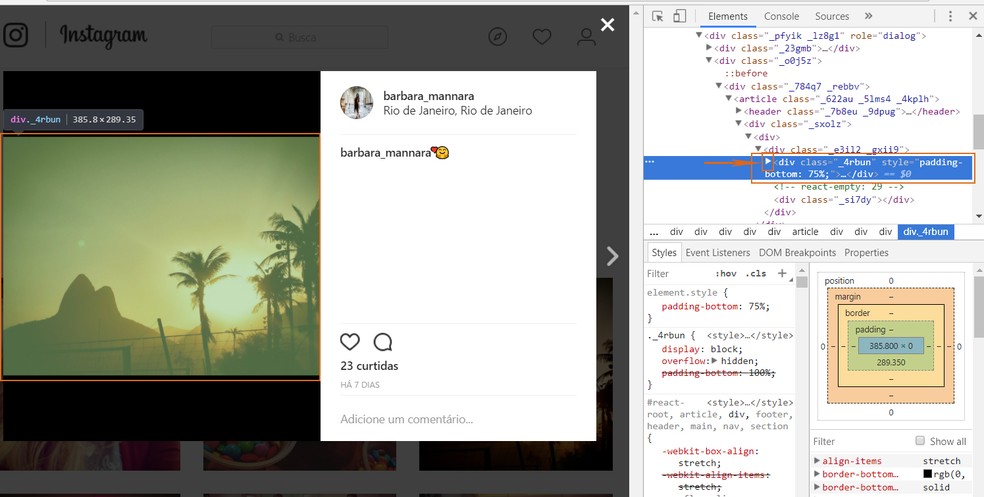Toggle the :hov element state button
Screen dimensions: 984x497
(x=725, y=274)
